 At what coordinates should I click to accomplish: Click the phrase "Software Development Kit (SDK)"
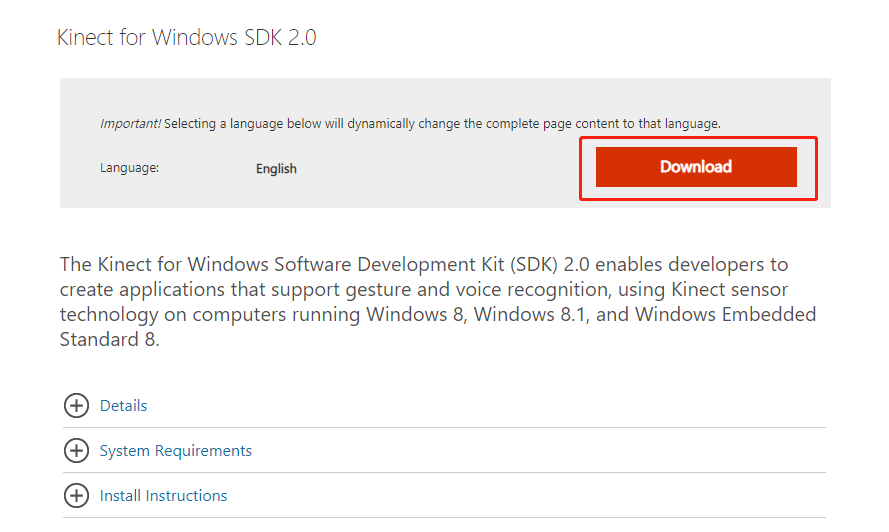(431, 265)
